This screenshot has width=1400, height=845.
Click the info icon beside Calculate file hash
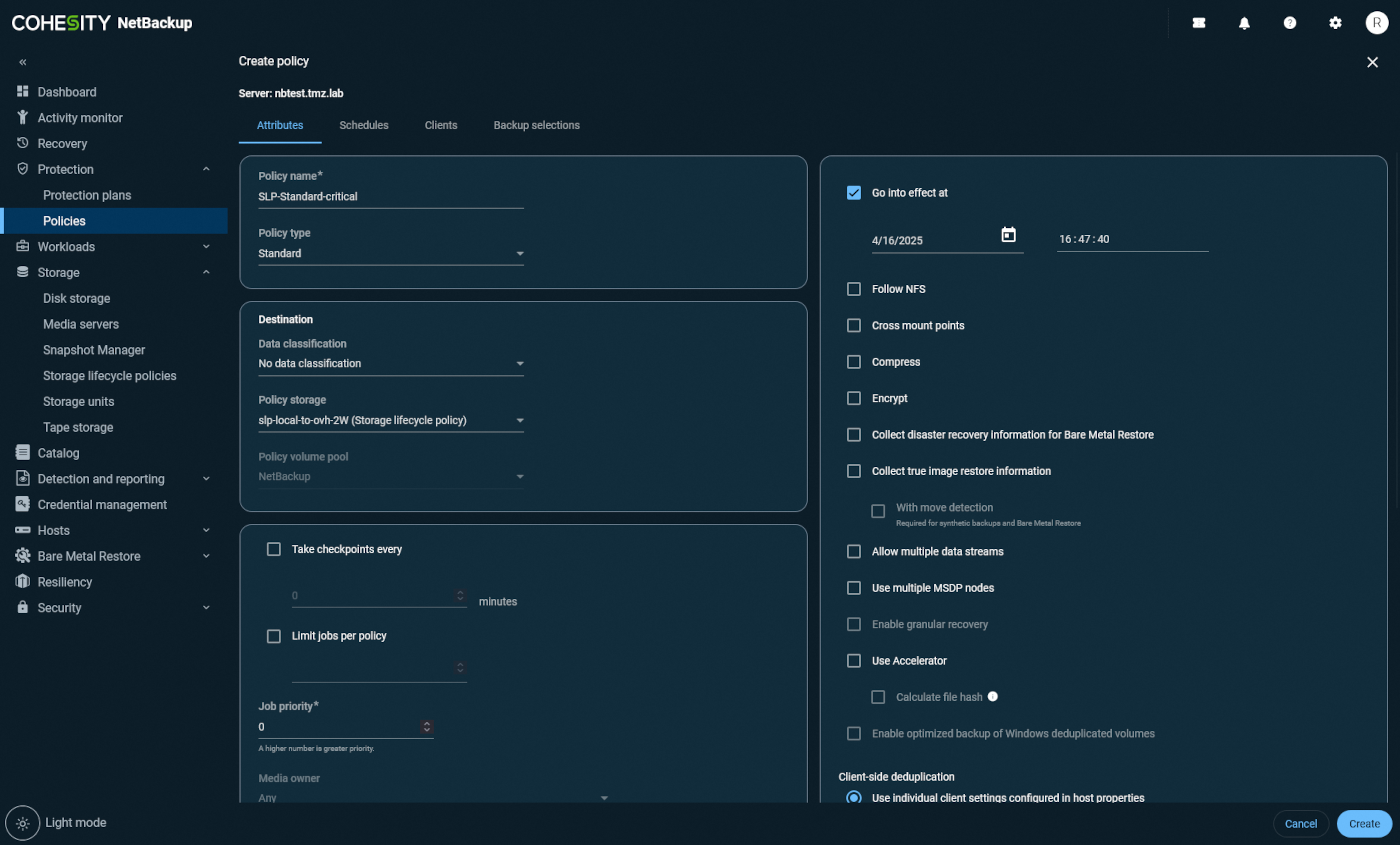993,697
